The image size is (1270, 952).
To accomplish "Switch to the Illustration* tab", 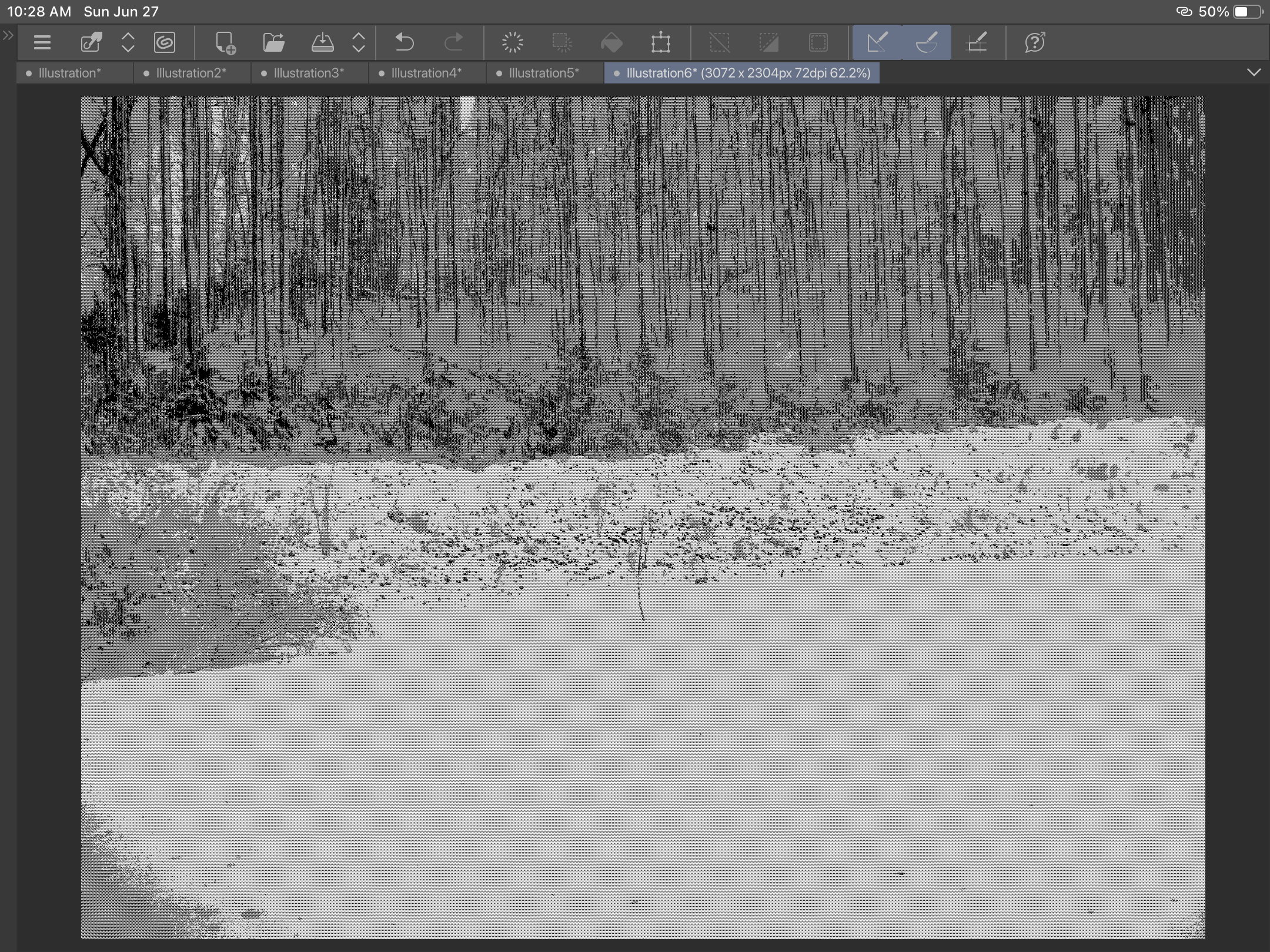I will 75,73.
